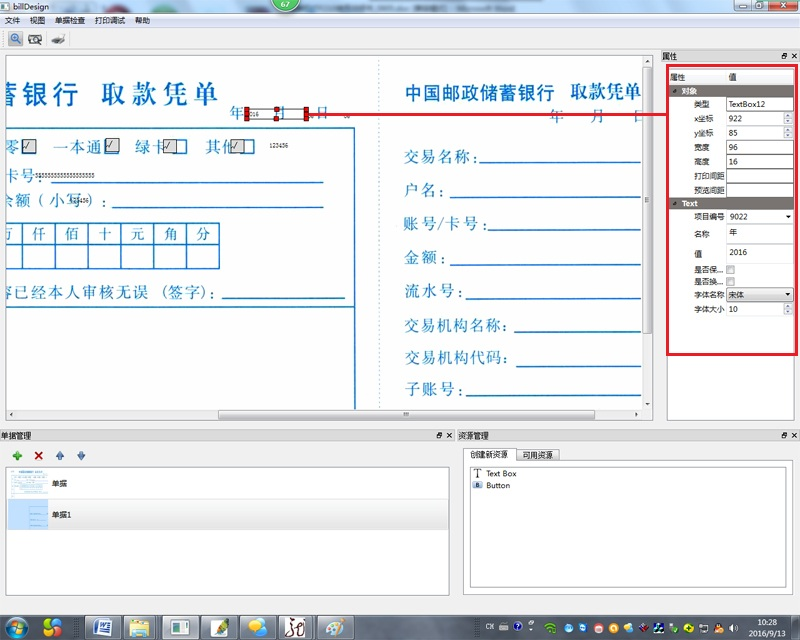Click the pencil notepad taskbar icon
Image resolution: width=800 pixels, height=640 pixels.
click(218, 627)
